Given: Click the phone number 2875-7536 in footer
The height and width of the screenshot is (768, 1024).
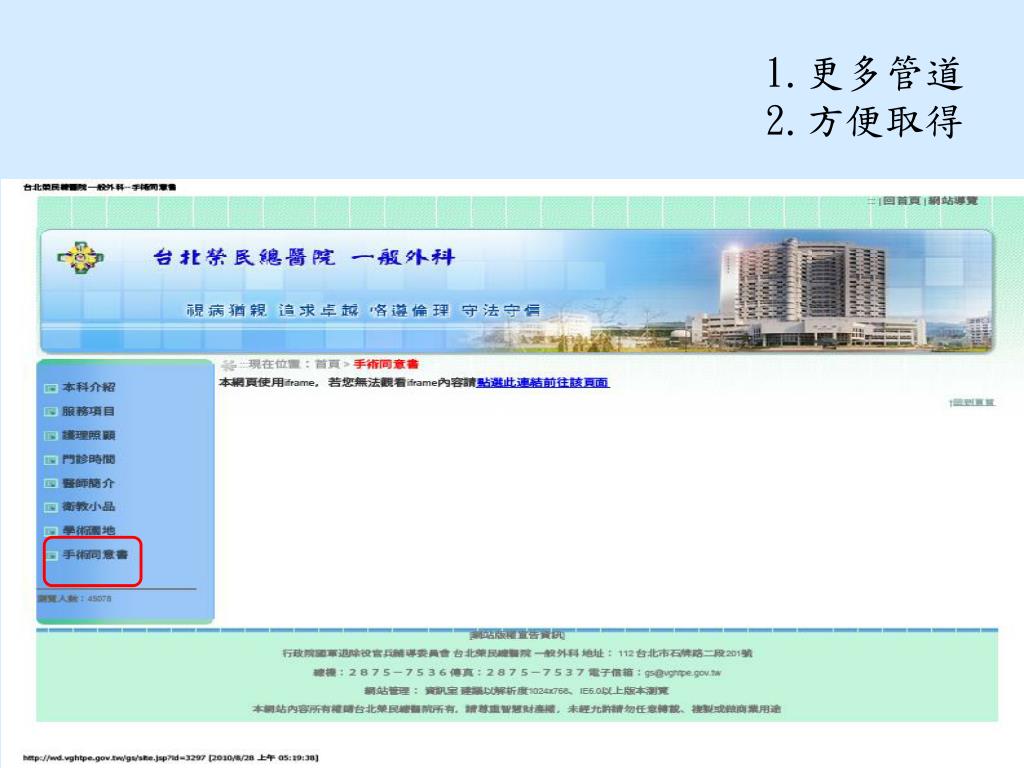Looking at the screenshot, I should [398, 673].
